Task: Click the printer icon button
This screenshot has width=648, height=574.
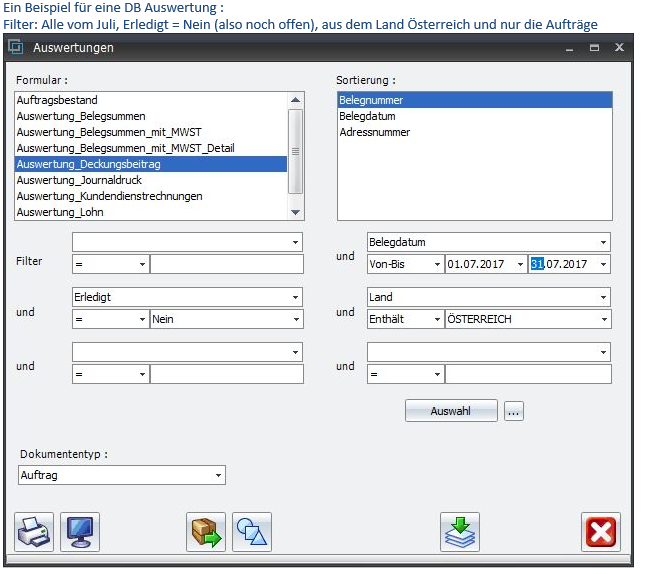Action: coord(35,531)
